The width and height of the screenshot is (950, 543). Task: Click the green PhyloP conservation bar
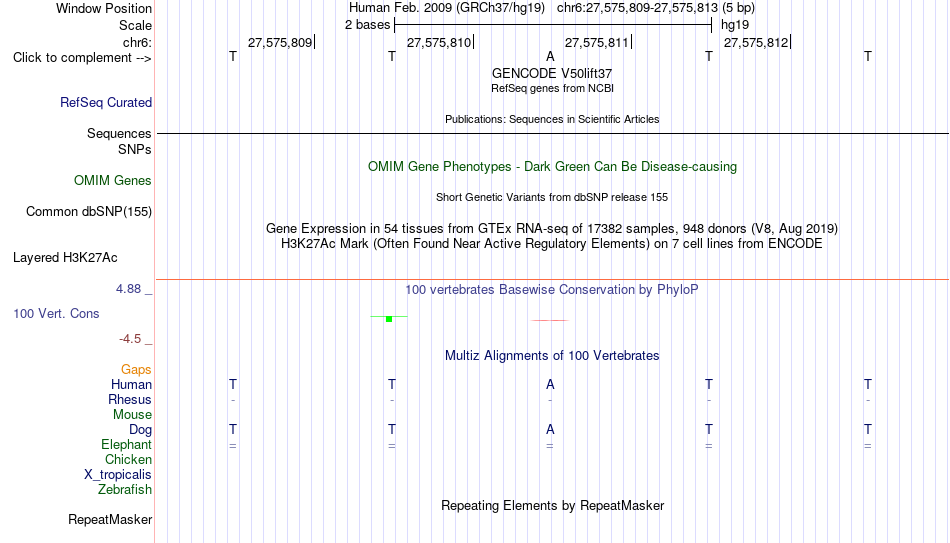389,318
